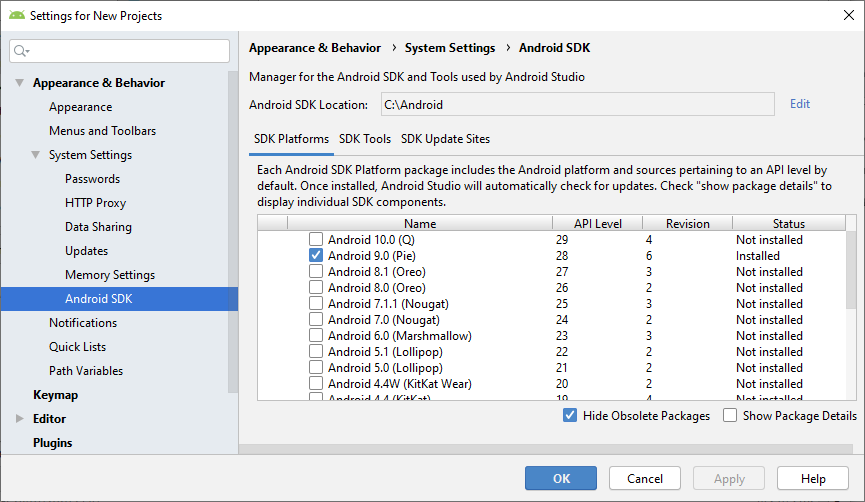Image resolution: width=865 pixels, height=502 pixels.
Task: Switch to the SDK Tools tab
Action: click(365, 139)
